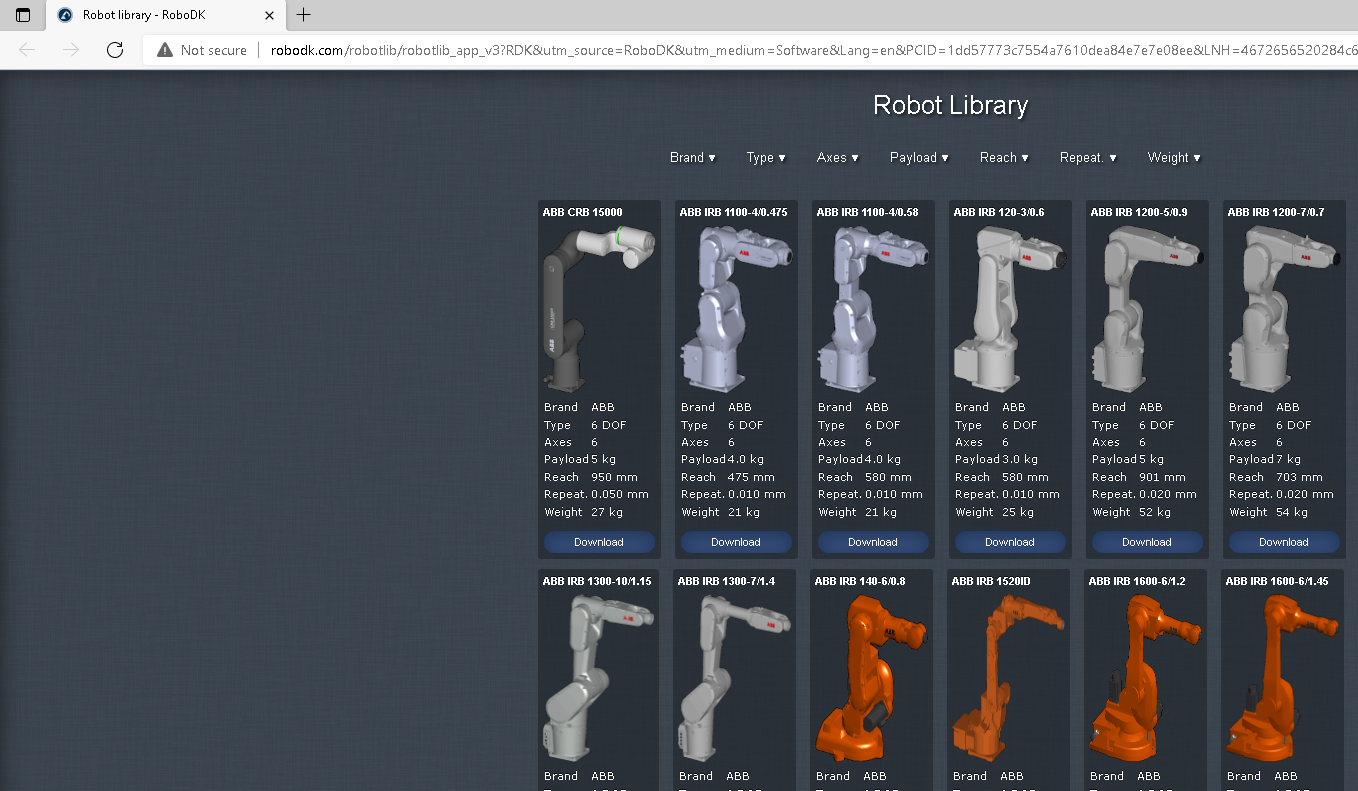Click the 950 mm reach value

(614, 477)
